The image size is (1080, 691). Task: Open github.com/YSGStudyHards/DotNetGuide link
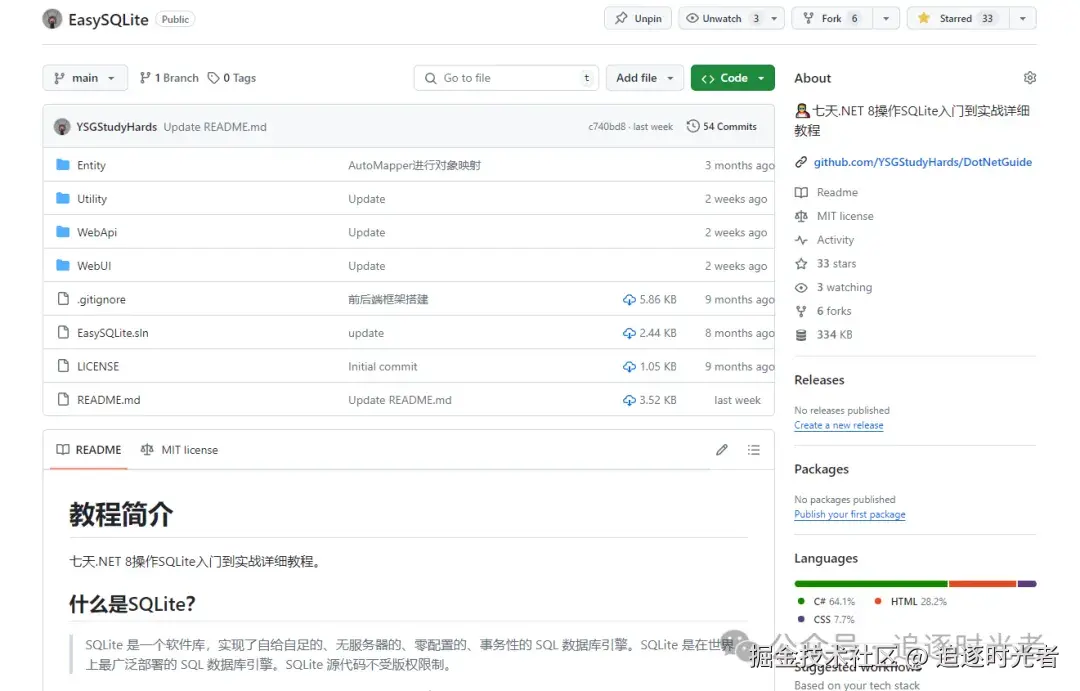tap(923, 162)
